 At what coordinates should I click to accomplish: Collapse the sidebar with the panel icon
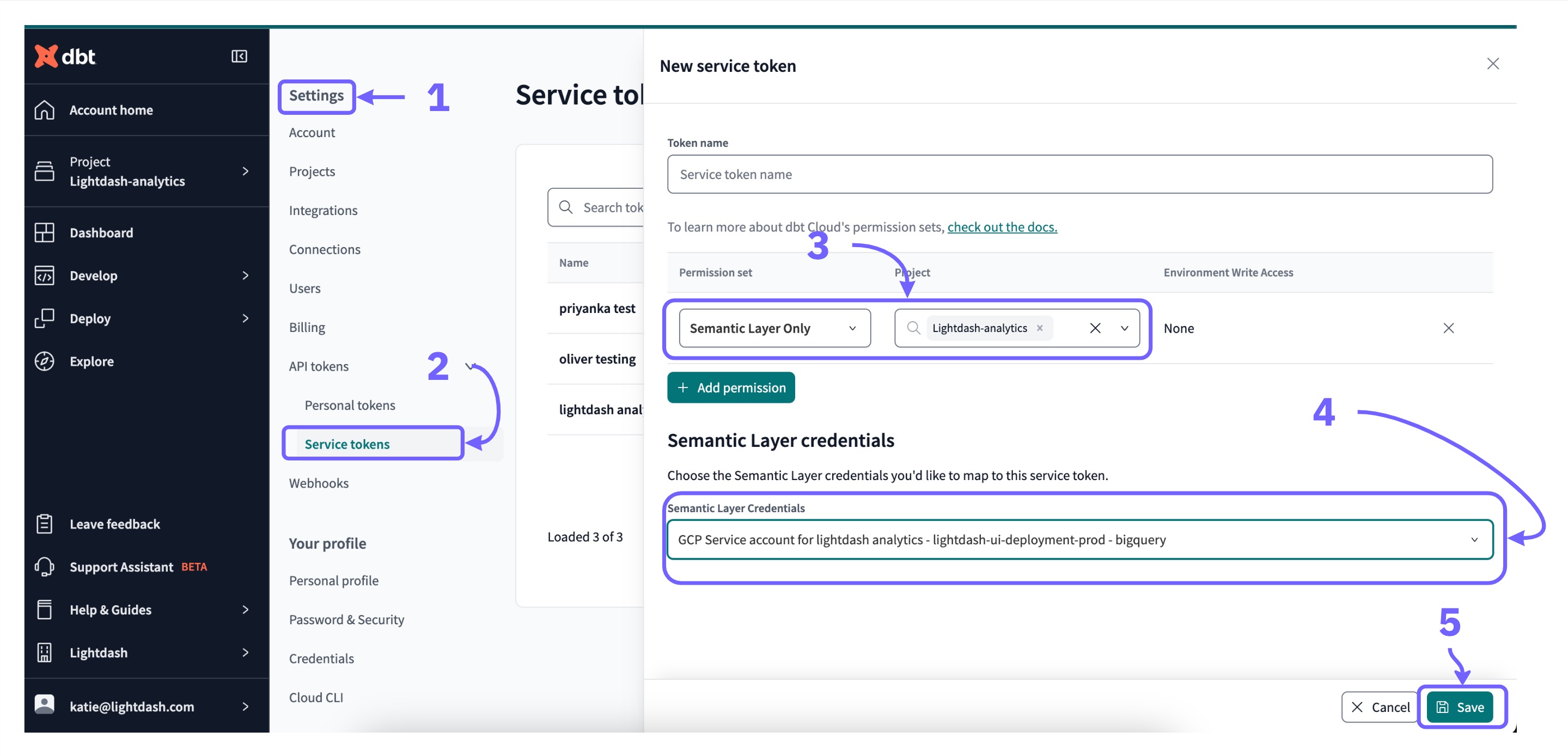pos(239,57)
